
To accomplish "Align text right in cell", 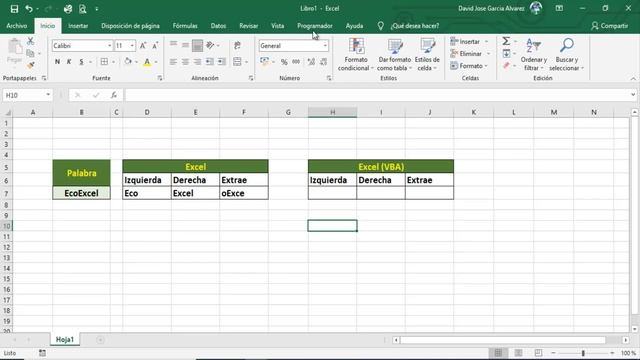I will (x=197, y=62).
